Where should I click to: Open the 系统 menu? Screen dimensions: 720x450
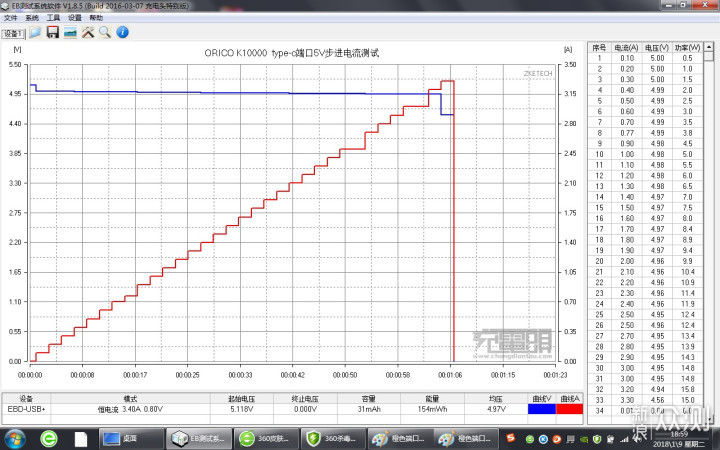point(32,18)
